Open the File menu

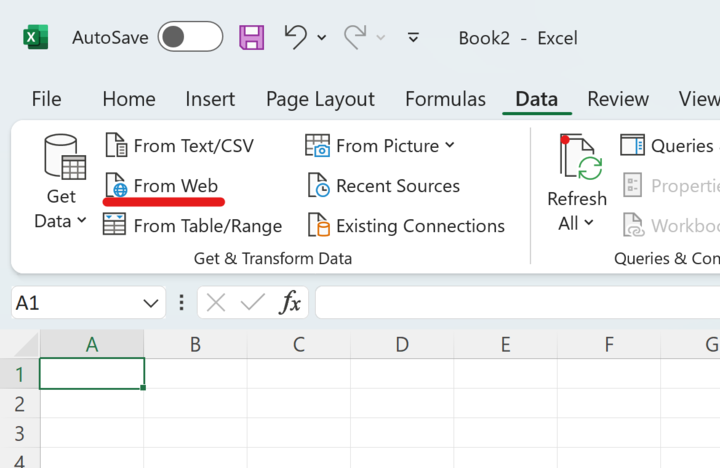(46, 99)
